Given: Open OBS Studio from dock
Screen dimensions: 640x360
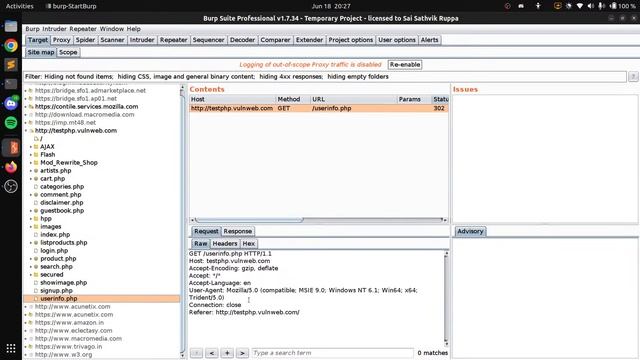Looking at the screenshot, I should pyautogui.click(x=11, y=187).
